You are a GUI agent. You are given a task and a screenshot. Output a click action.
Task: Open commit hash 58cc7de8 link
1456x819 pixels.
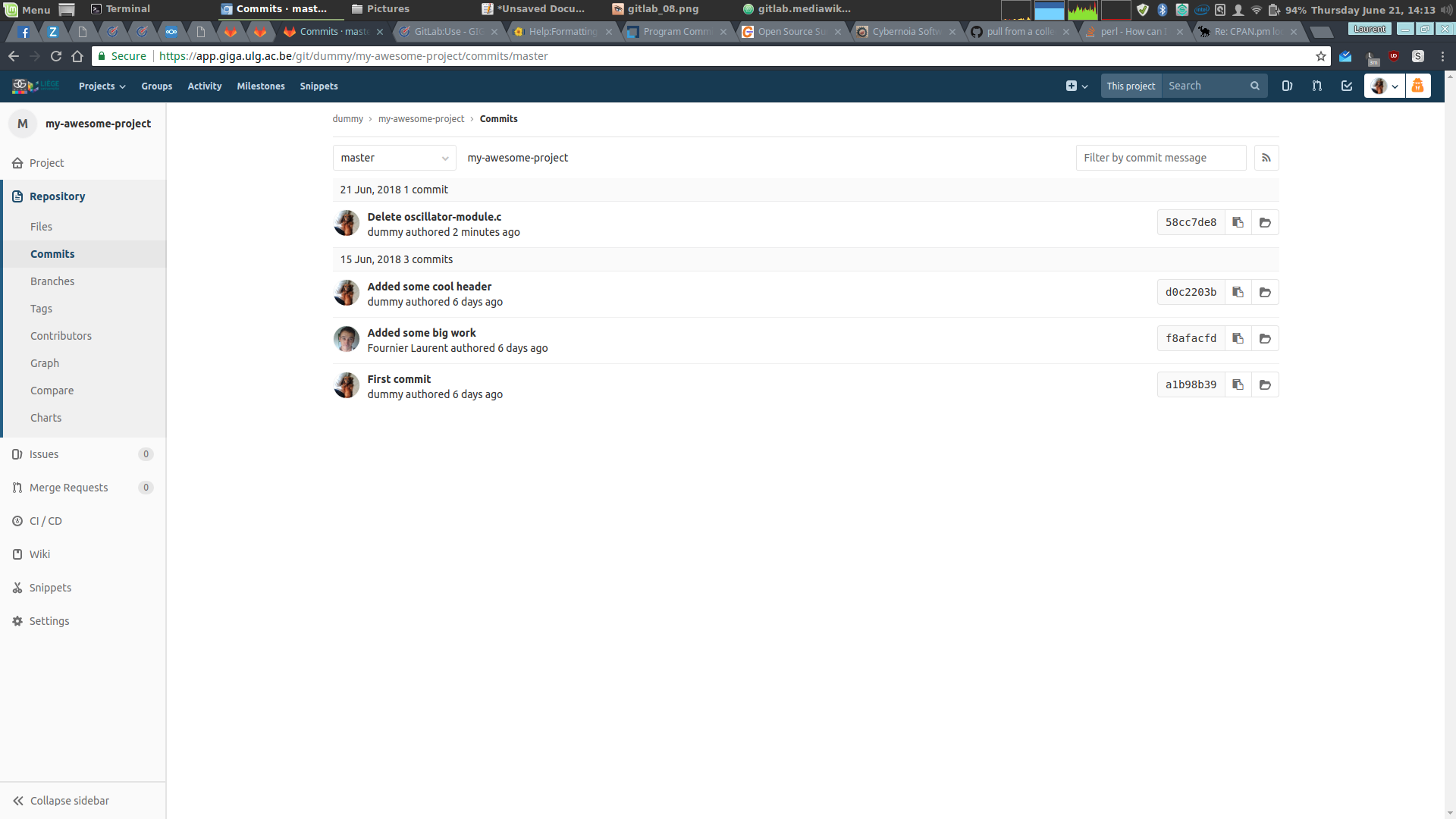1191,222
